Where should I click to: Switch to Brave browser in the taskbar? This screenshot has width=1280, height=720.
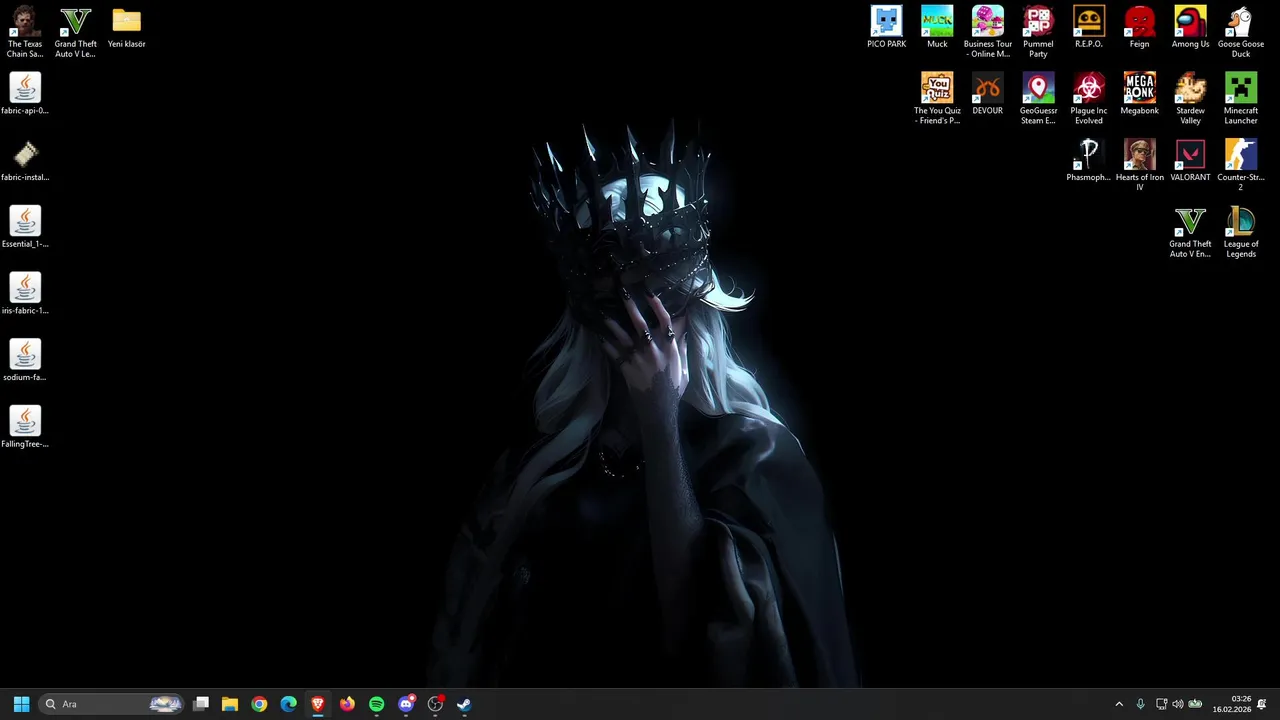(x=318, y=704)
